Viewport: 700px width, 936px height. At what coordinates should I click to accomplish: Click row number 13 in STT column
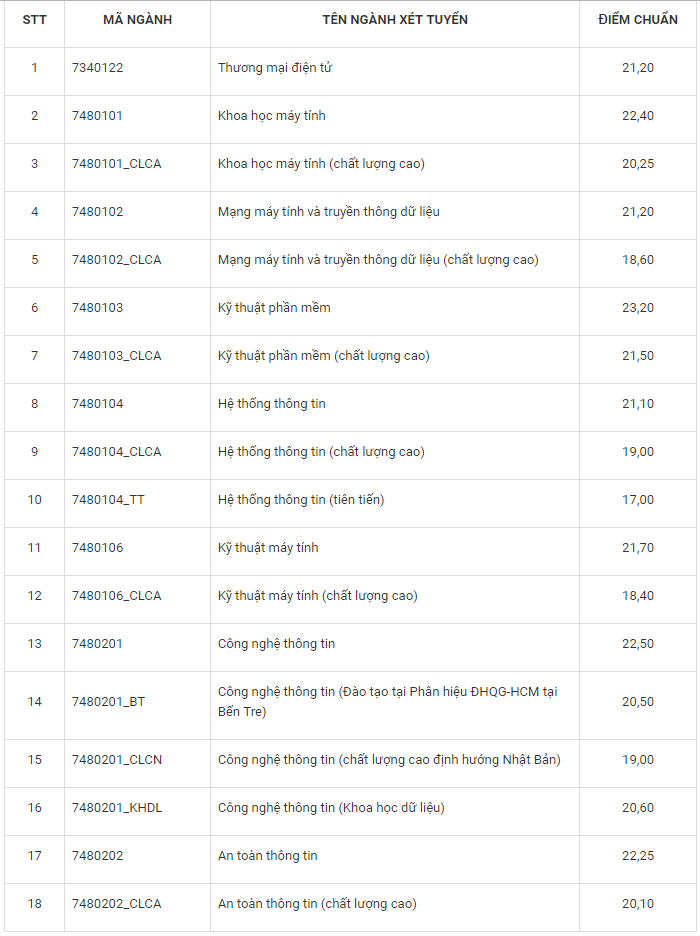[x=34, y=644]
